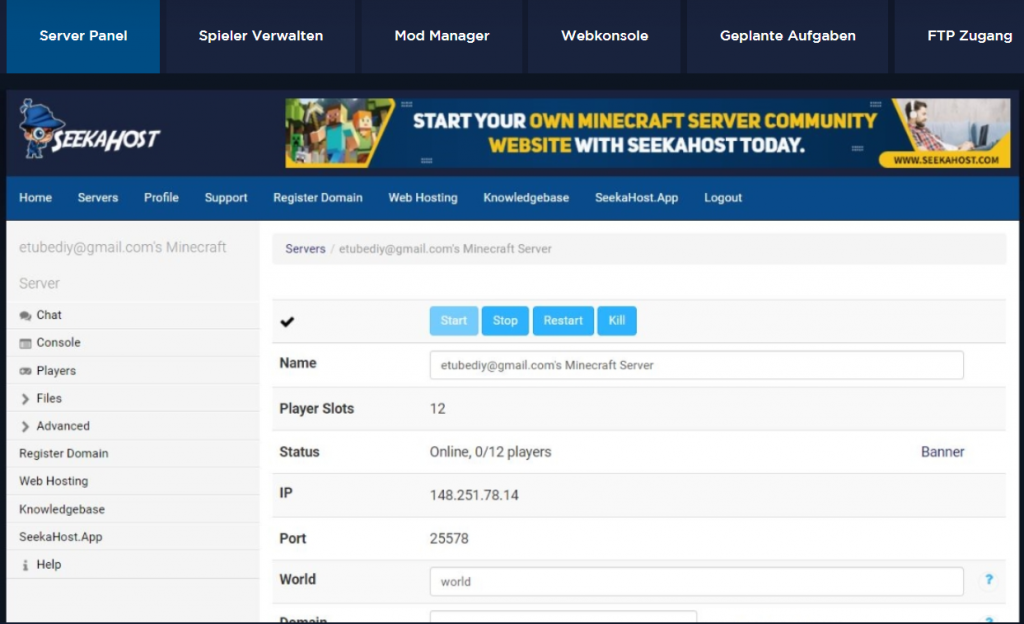Select the Webkonsole tab

pyautogui.click(x=604, y=36)
